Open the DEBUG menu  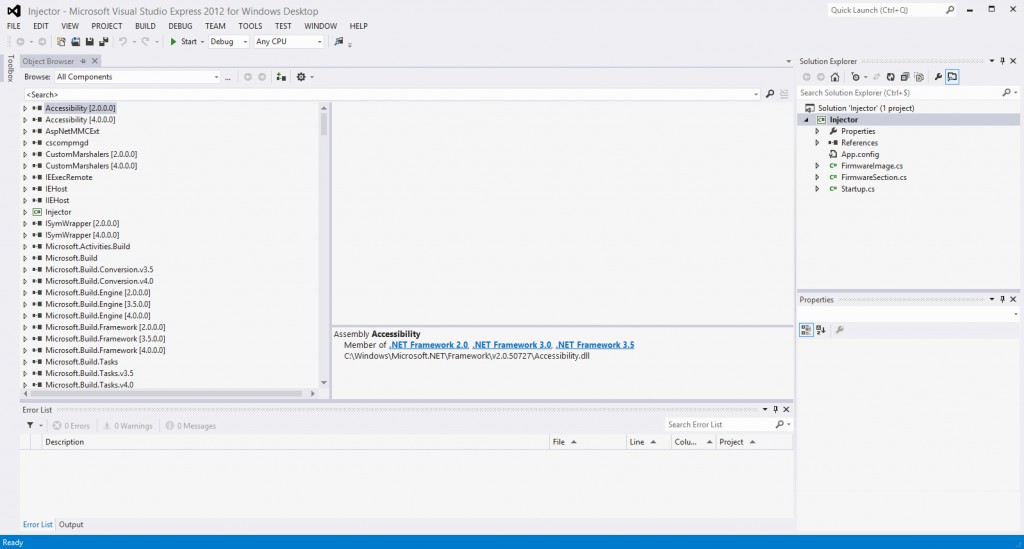[180, 26]
